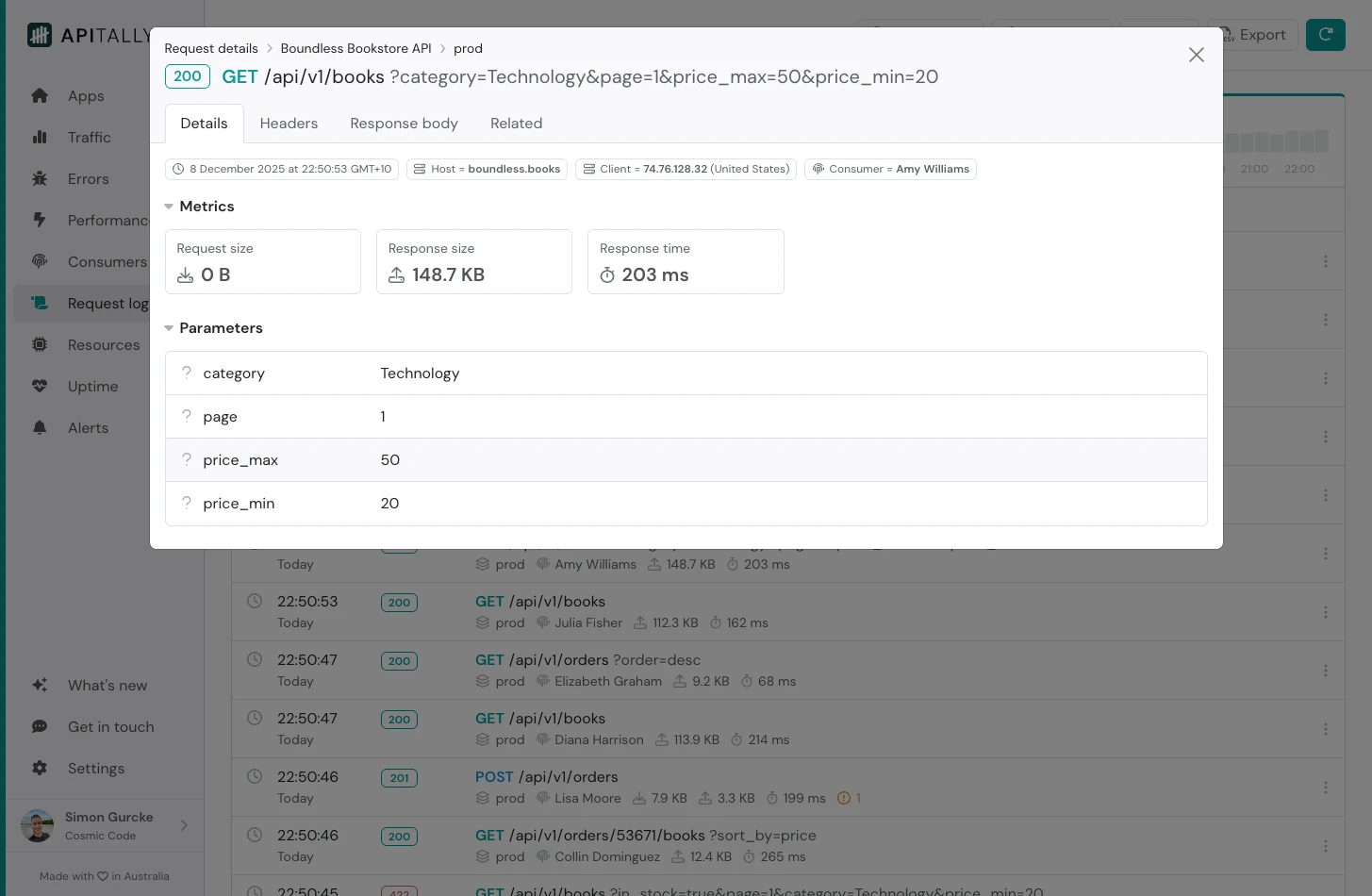Click the help icon beside category parameter

tap(187, 373)
